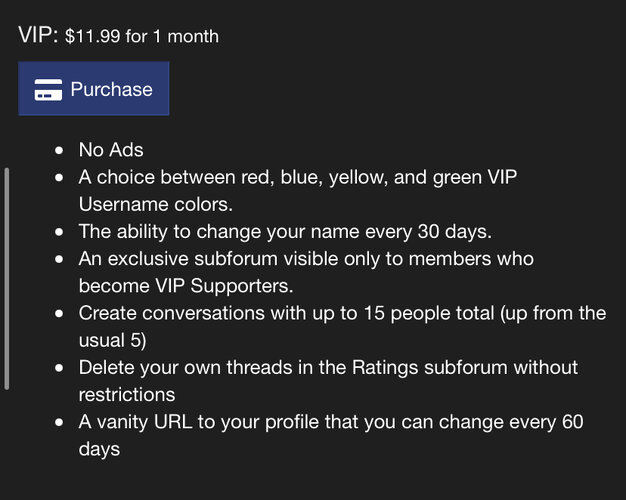Click the "VIP:" heading label
Viewport: 626px width, 500px height.
click(38, 34)
